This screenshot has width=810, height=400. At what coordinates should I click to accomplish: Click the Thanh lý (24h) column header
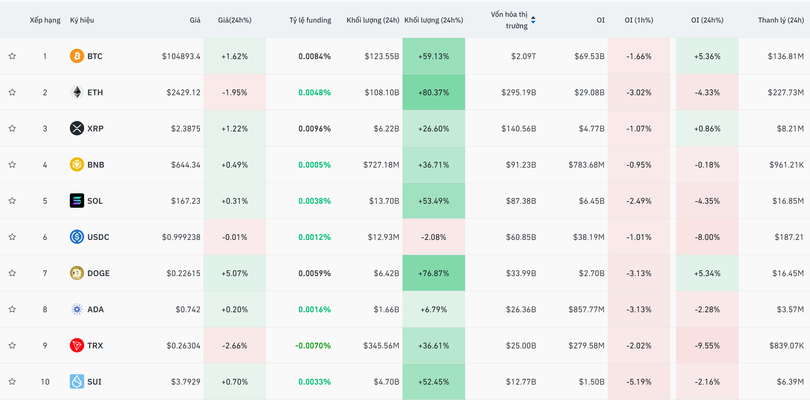(x=782, y=20)
